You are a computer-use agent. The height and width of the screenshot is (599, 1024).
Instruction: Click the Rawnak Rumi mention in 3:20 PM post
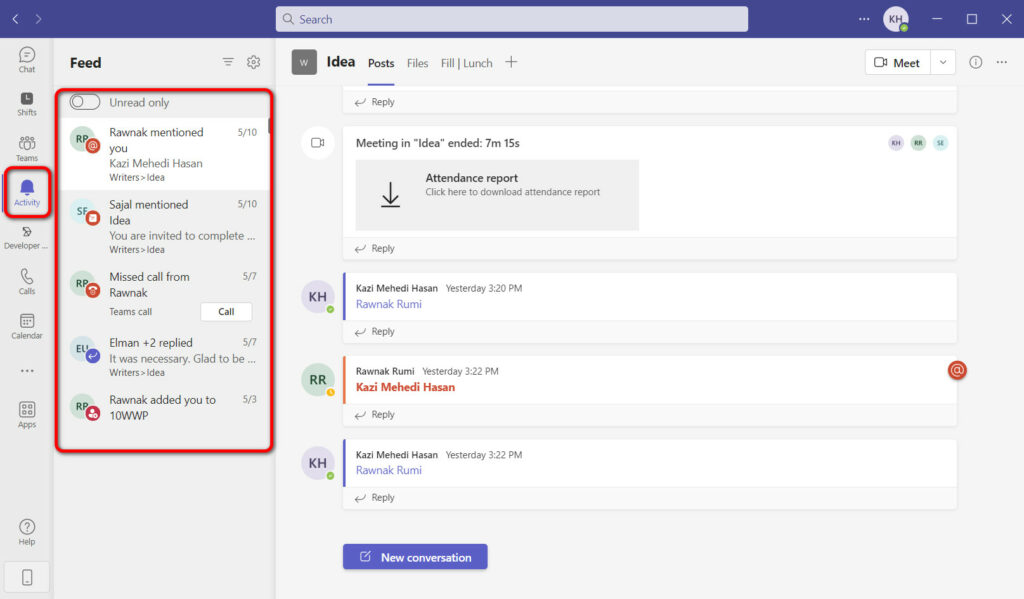point(389,304)
